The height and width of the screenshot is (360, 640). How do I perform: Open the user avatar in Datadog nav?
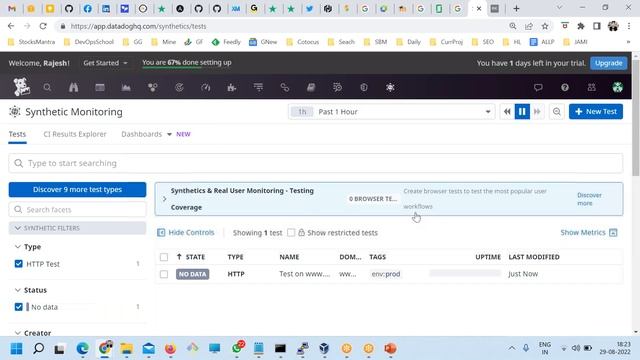click(x=618, y=87)
